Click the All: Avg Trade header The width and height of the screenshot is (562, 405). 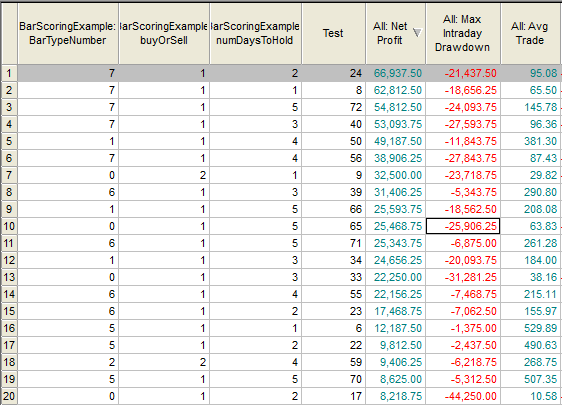531,33
